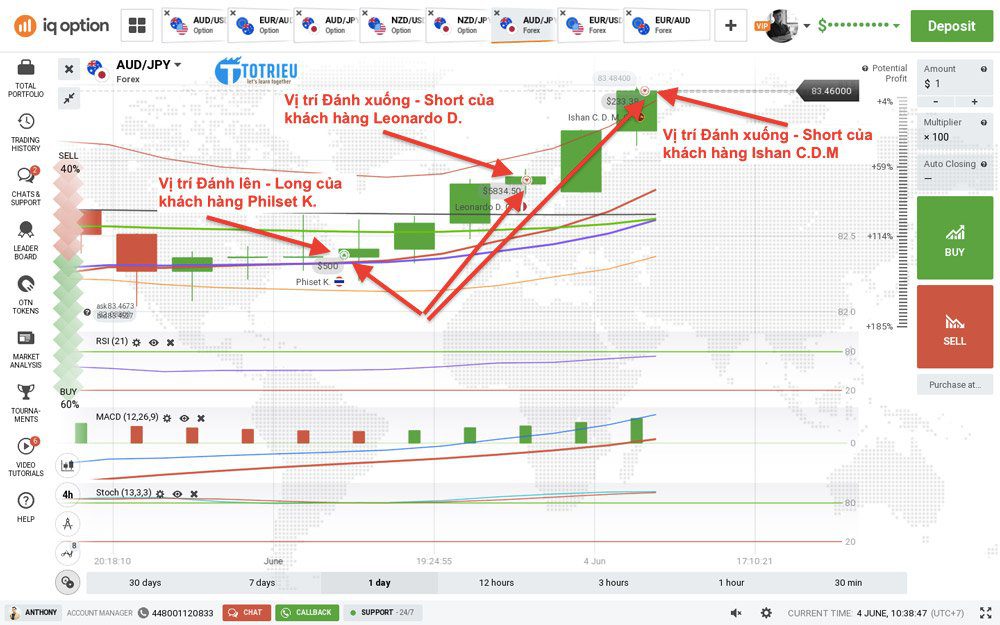This screenshot has width=1000, height=625.
Task: Open Chats & Support in the sidebar
Action: pyautogui.click(x=26, y=186)
